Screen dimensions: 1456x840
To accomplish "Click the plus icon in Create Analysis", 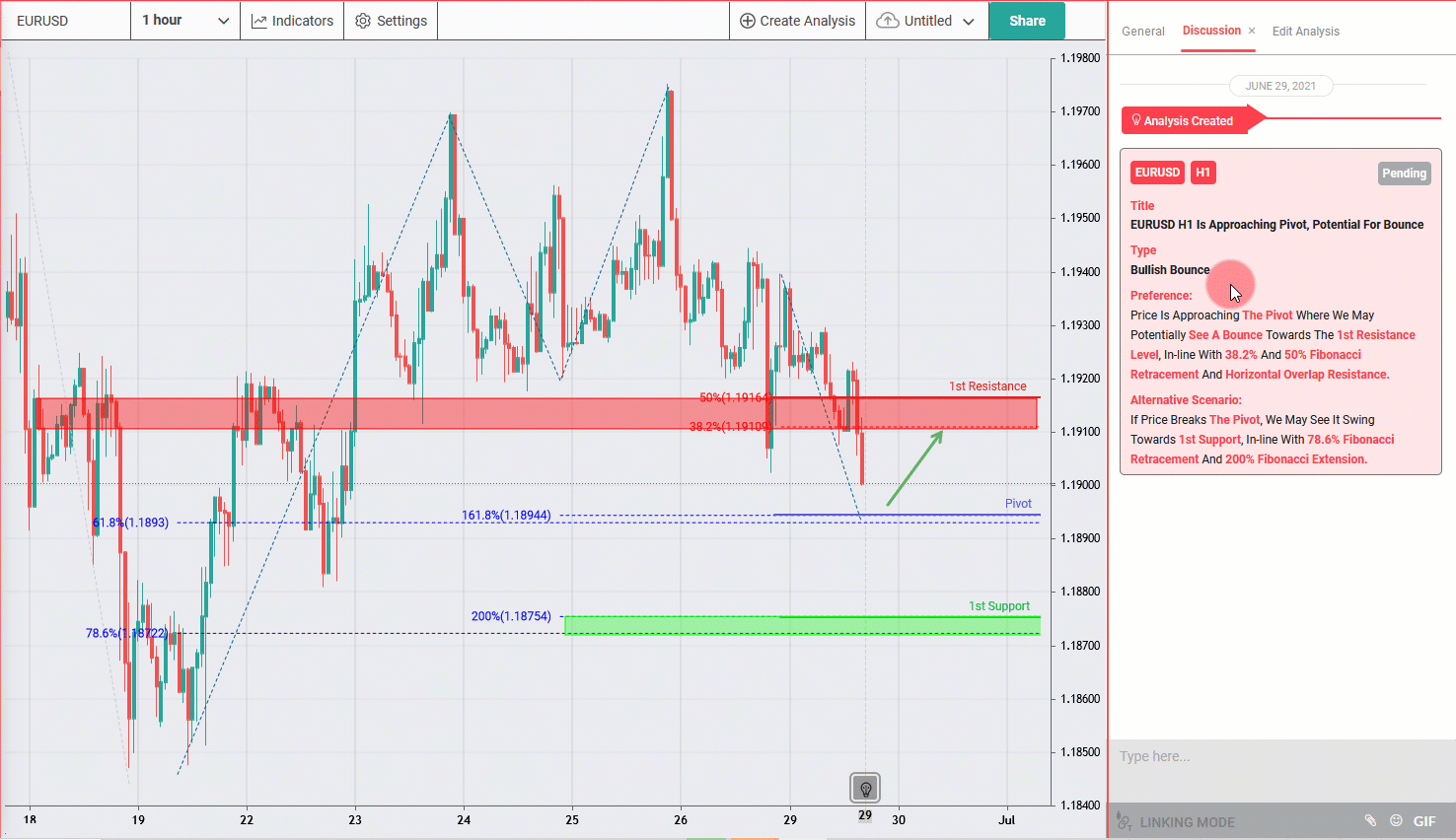I will point(747,21).
